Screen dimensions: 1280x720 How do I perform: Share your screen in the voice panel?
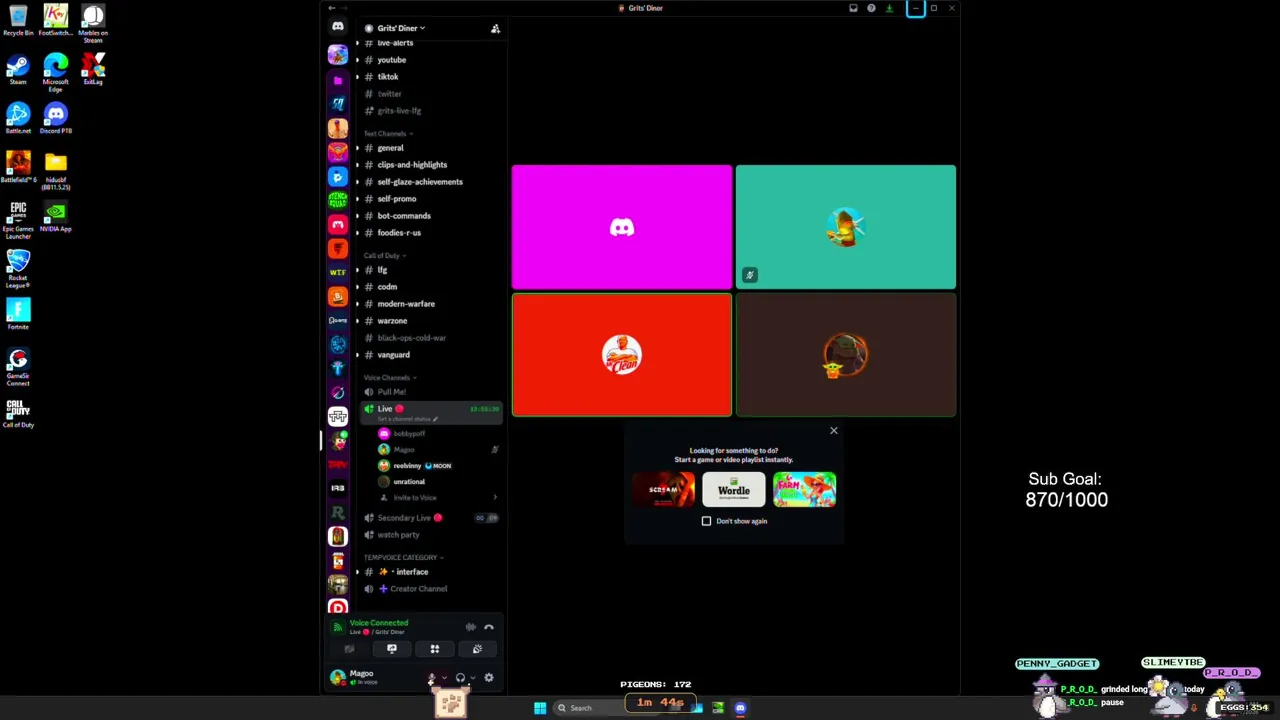392,649
